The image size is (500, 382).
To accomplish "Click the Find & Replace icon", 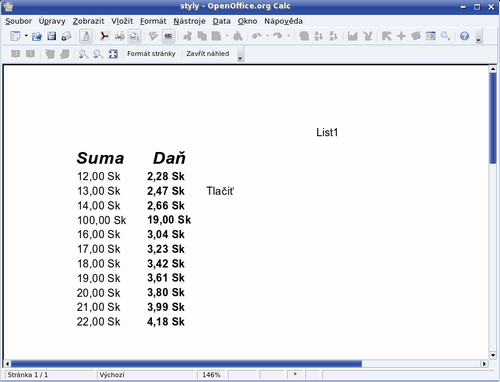I will (387, 36).
